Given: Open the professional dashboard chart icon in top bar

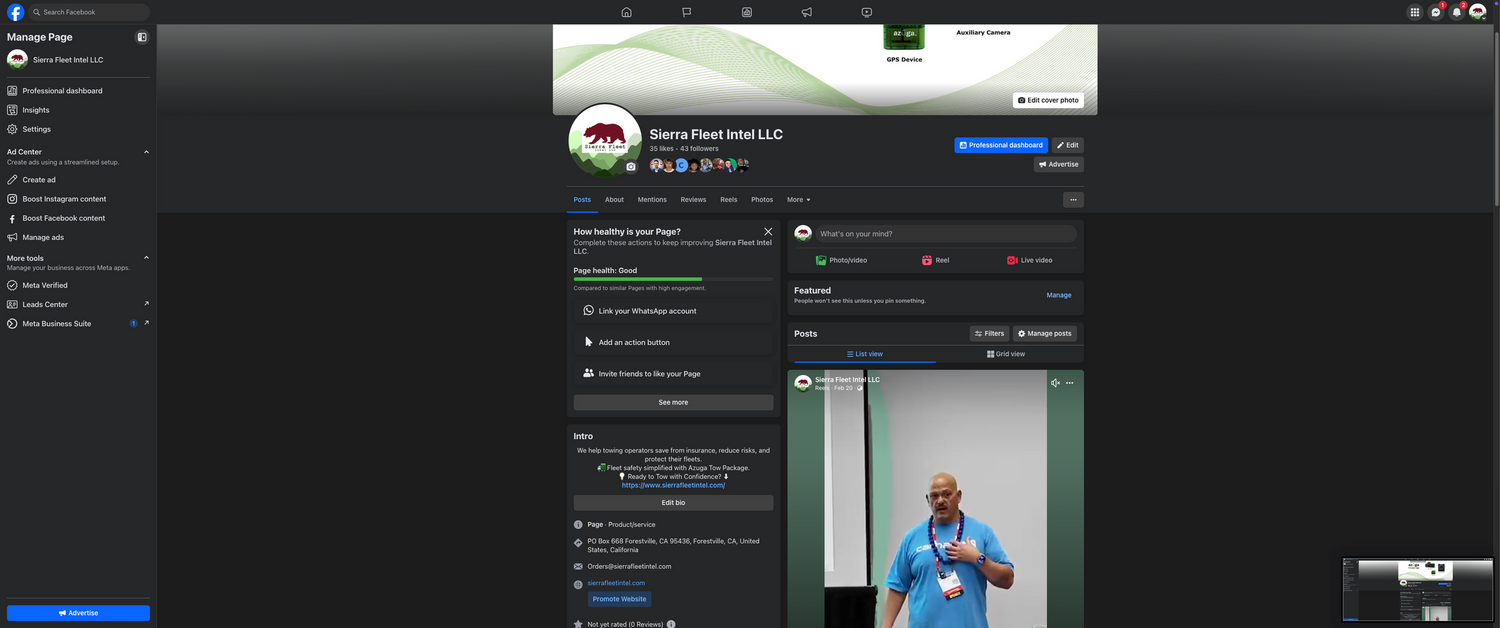Looking at the screenshot, I should click(x=746, y=12).
